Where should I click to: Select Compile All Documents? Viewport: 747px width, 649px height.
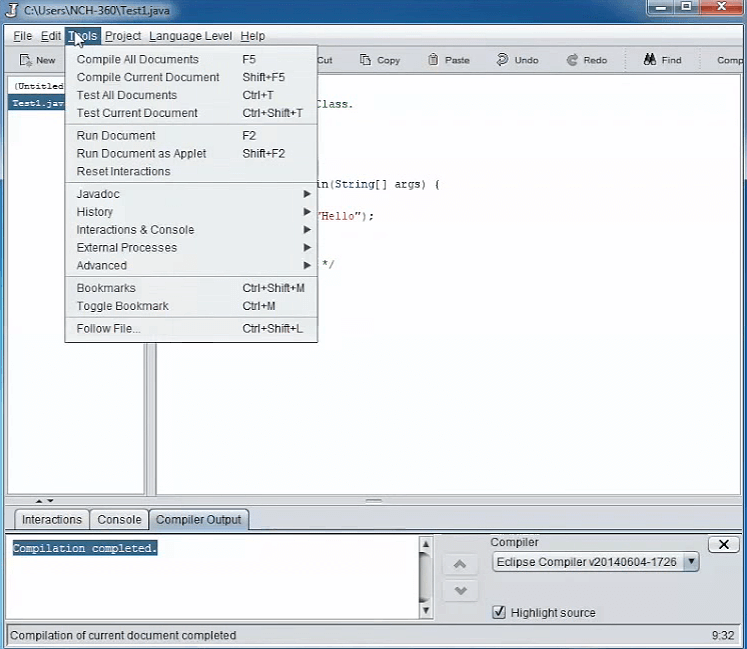(191, 60)
